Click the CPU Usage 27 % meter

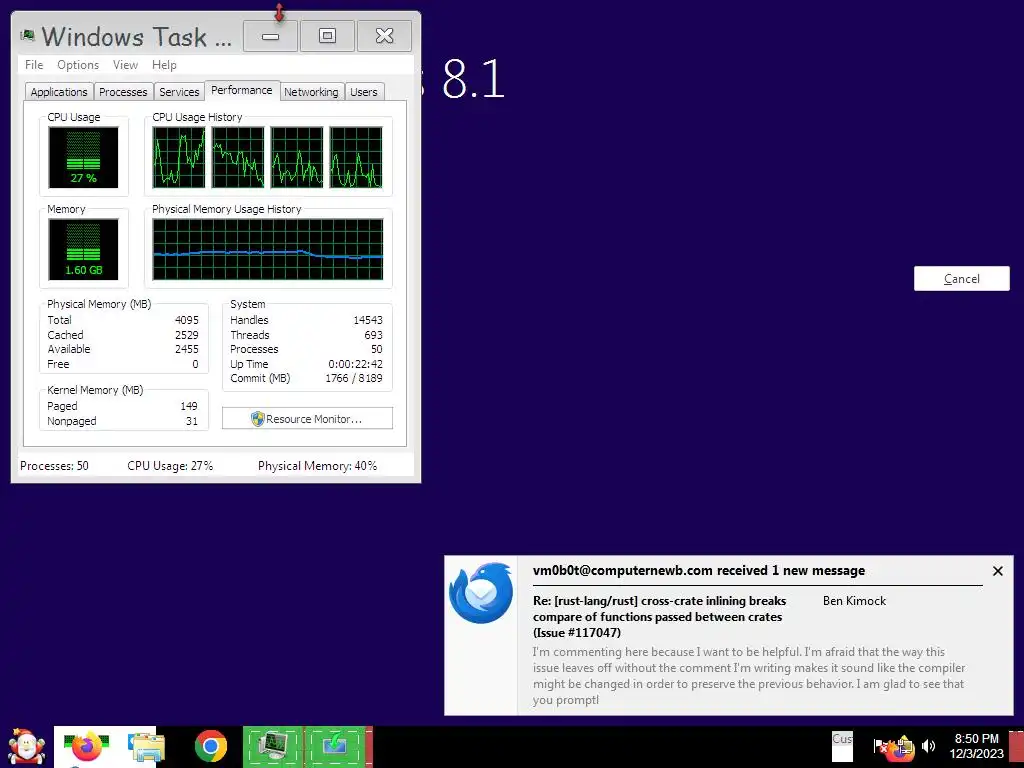click(83, 157)
